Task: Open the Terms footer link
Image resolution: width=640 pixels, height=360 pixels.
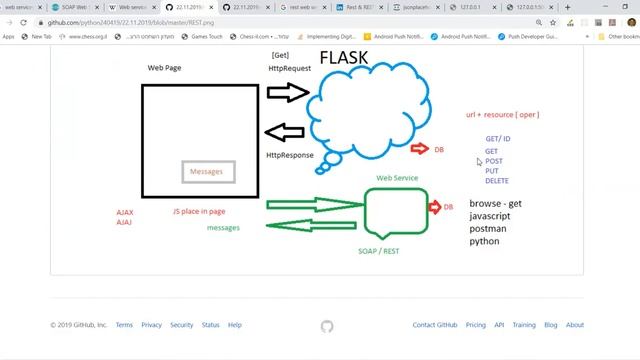Action: pyautogui.click(x=124, y=325)
